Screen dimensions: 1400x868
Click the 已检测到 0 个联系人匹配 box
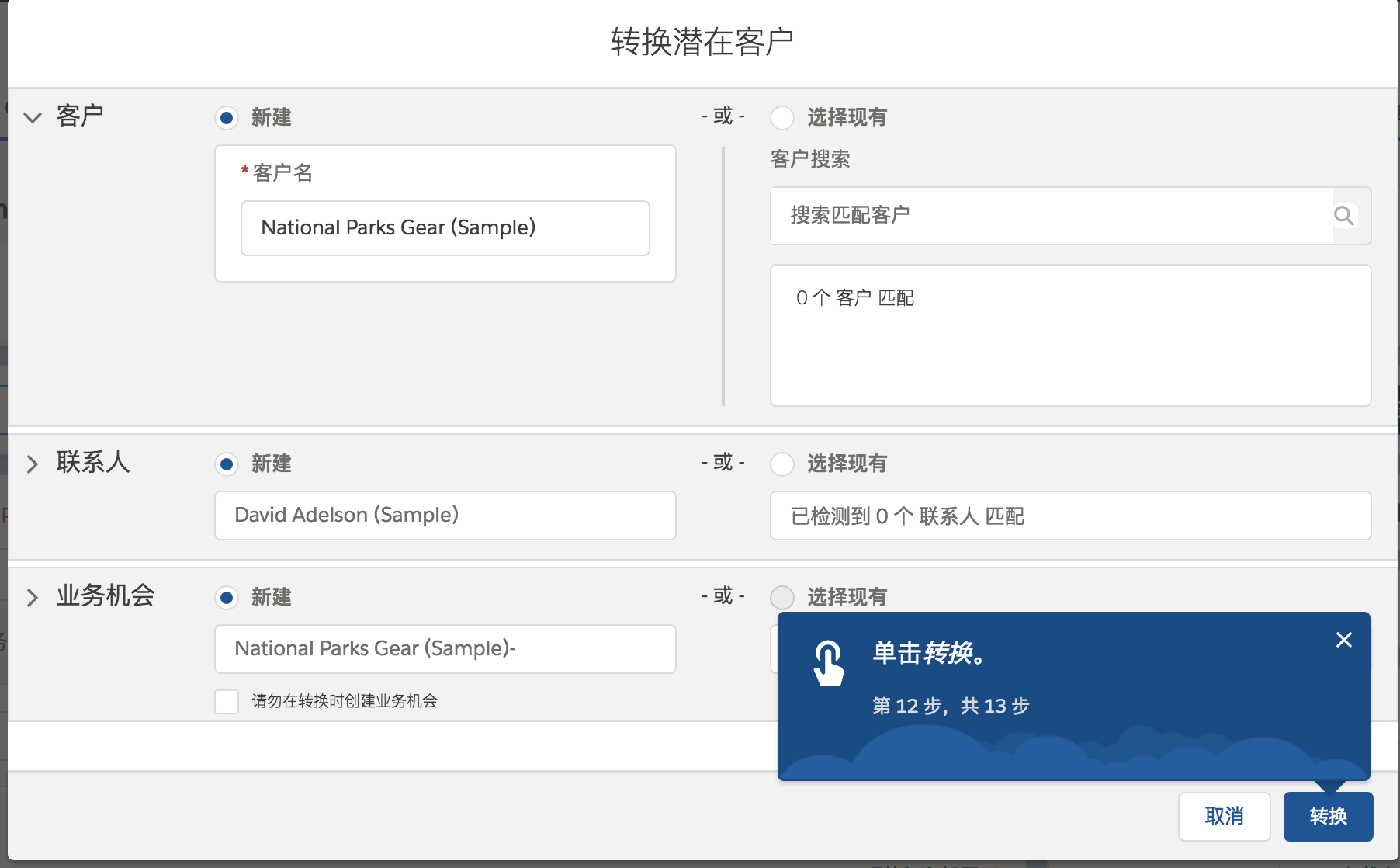(x=1071, y=516)
